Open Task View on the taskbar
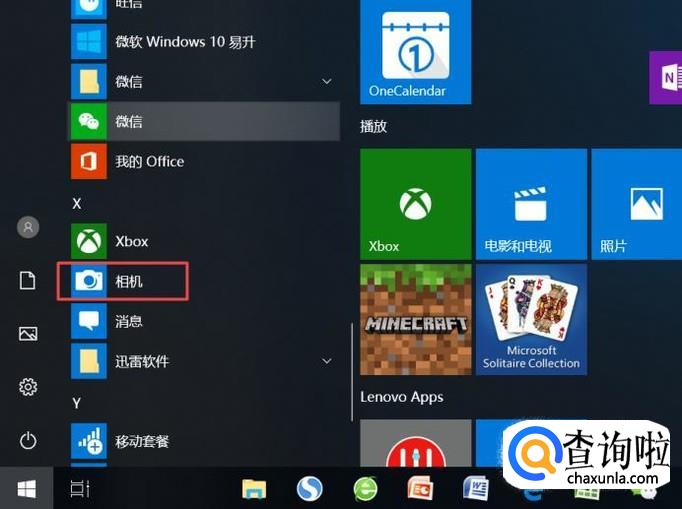Screen dimensions: 682x509 point(80,489)
